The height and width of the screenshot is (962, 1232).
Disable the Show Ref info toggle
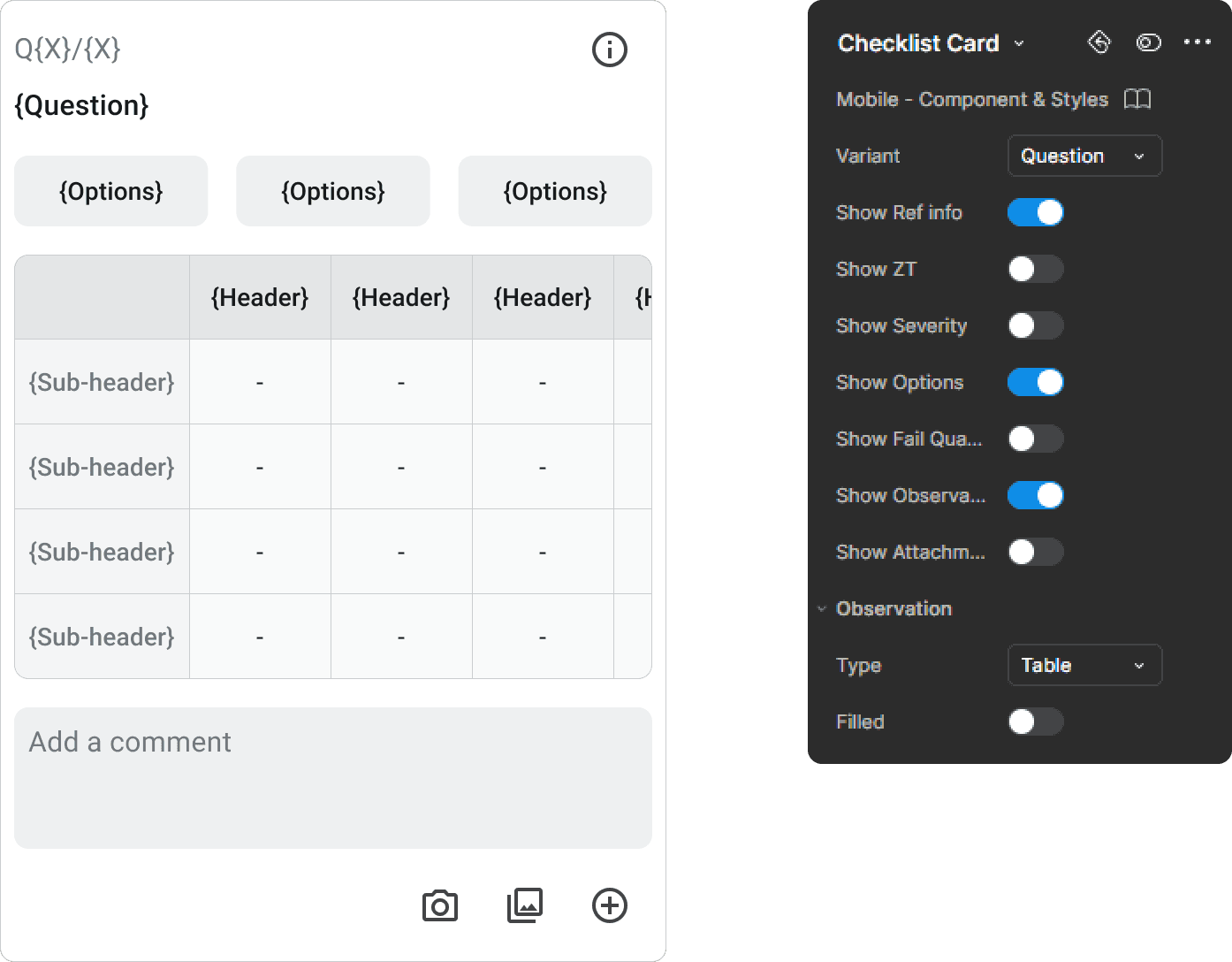[x=1036, y=212]
